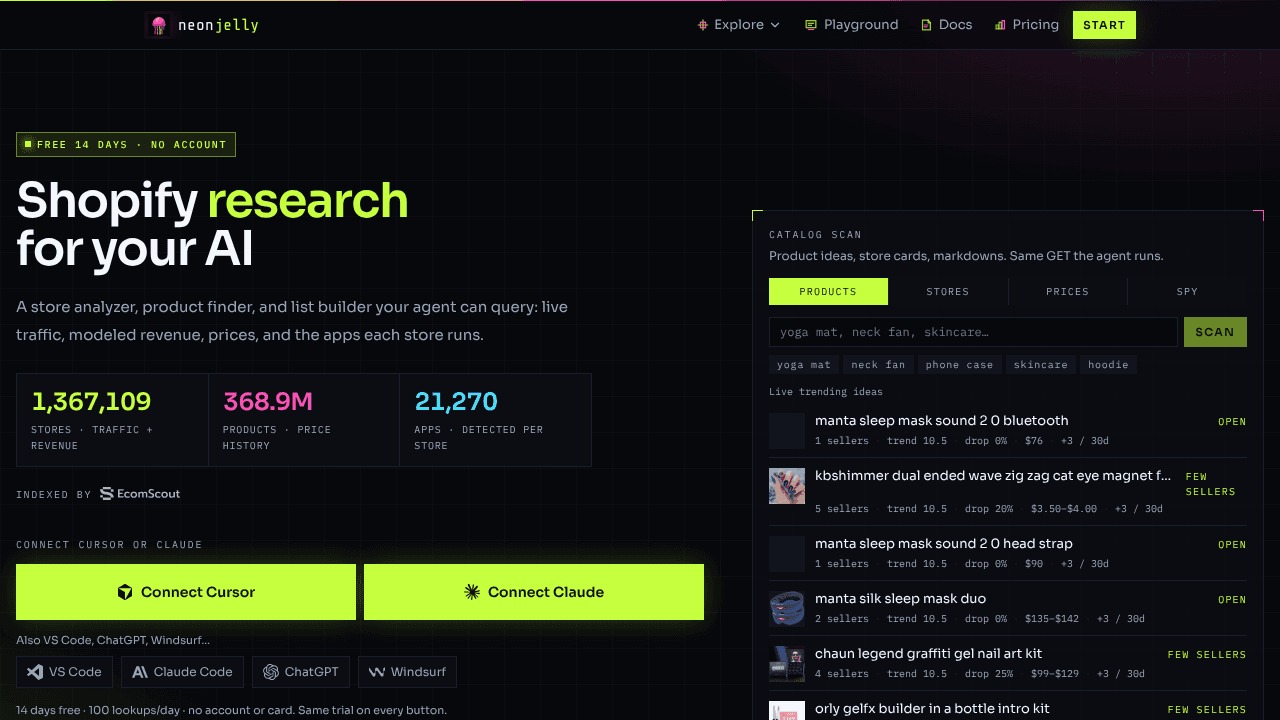
Task: Select the phone case suggestion chip
Action: pyautogui.click(x=959, y=365)
